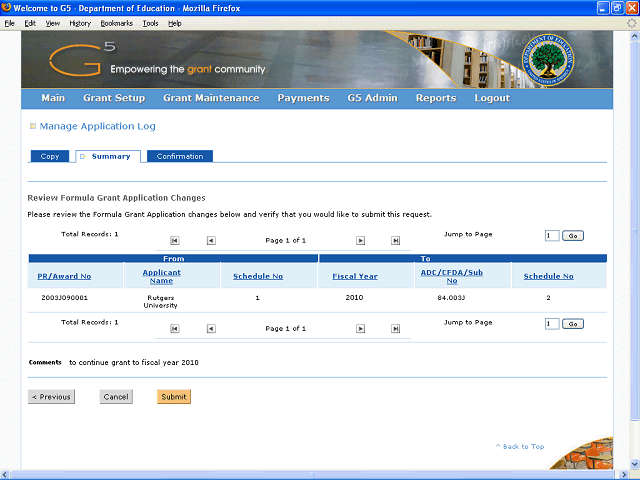Go to previous page in top pager
The height and width of the screenshot is (480, 640).
(x=211, y=240)
